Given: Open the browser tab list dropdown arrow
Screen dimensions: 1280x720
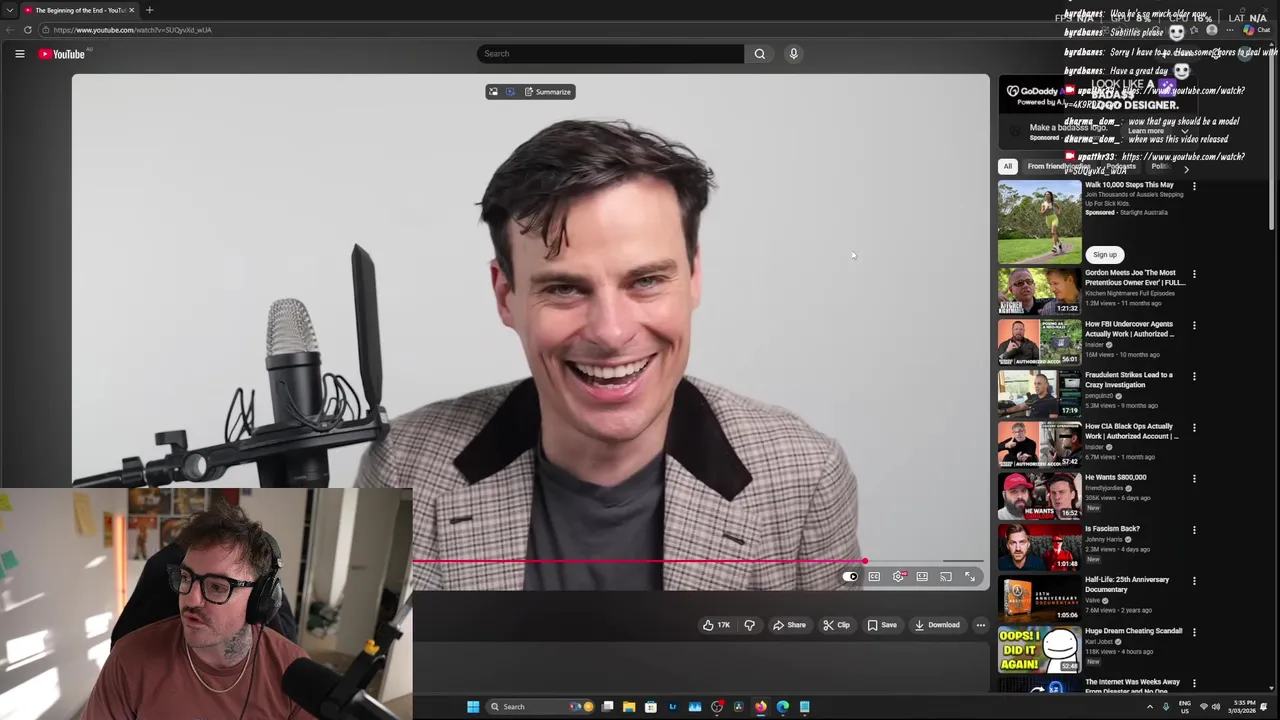Looking at the screenshot, I should [x=9, y=10].
